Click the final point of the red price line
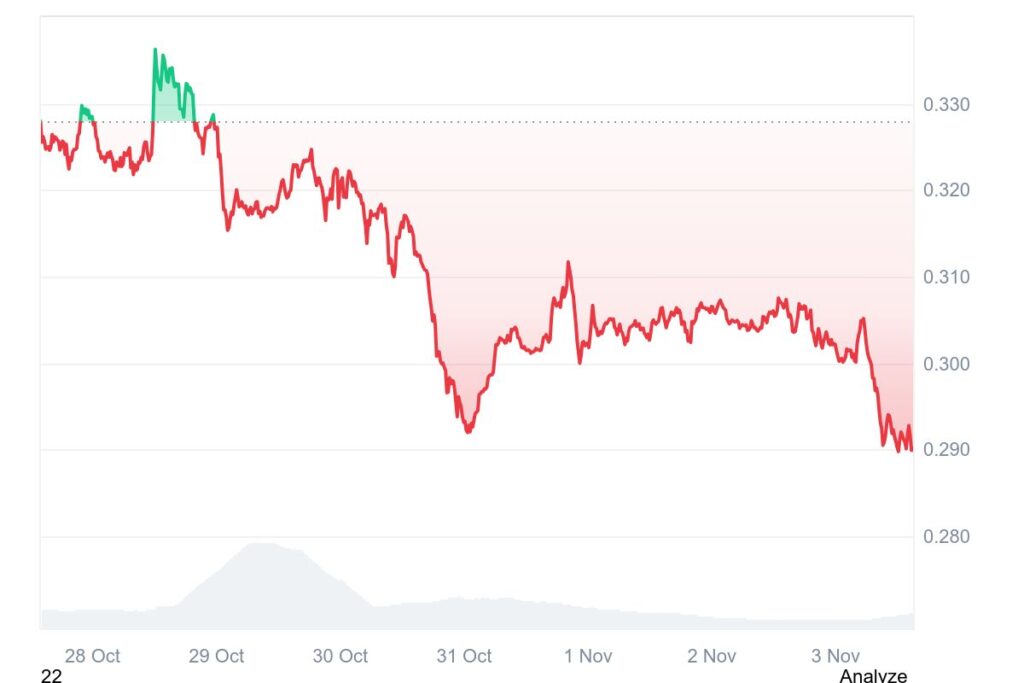Viewport: 1024px width, 683px height. (911, 449)
